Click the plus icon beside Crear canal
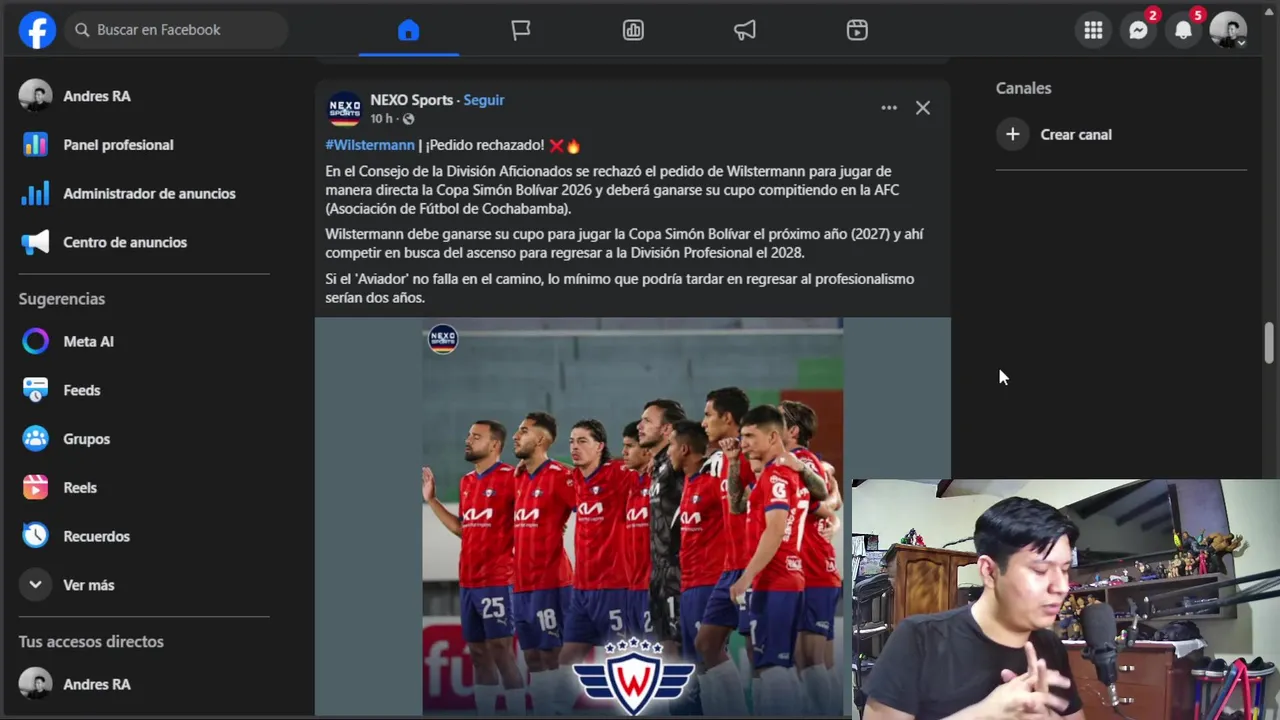The height and width of the screenshot is (720, 1280). 1012,134
